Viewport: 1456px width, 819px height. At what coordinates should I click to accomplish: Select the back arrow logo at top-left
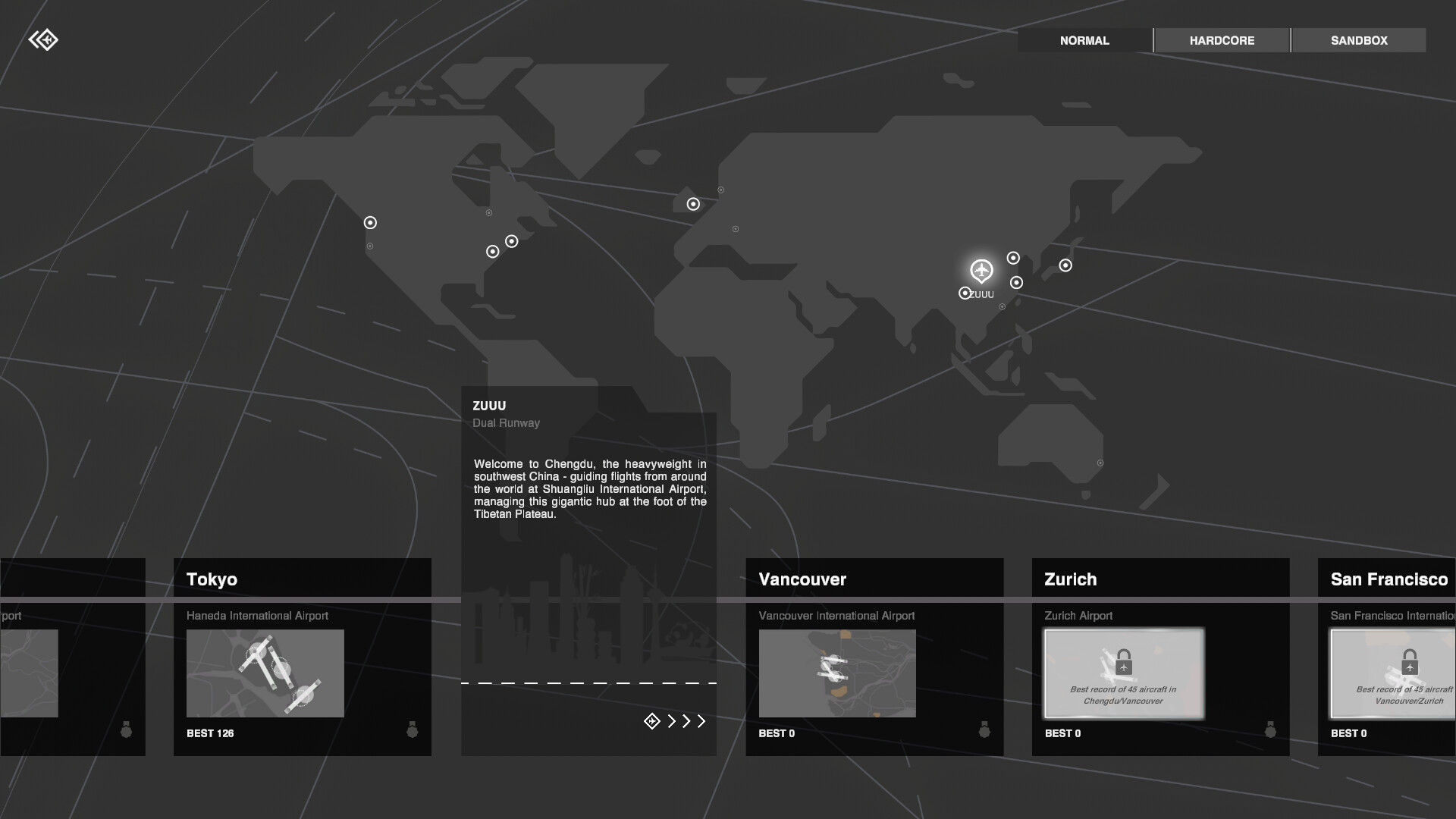pos(45,39)
